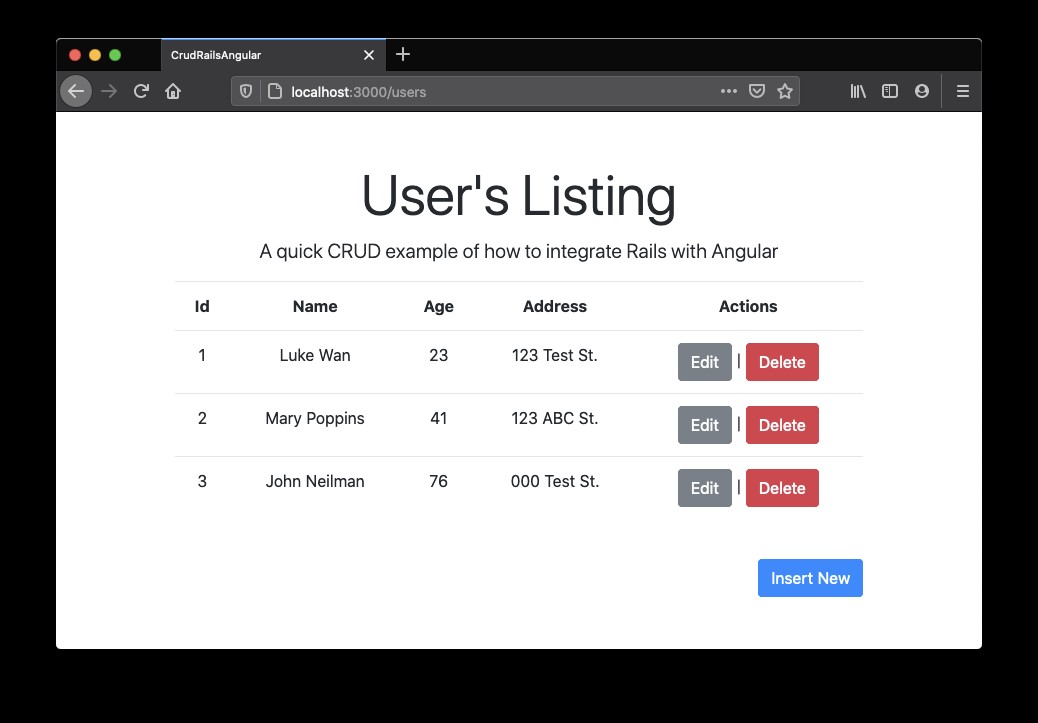Open the page actions three-dot menu
Screen dimensions: 1038x723
[x=728, y=91]
